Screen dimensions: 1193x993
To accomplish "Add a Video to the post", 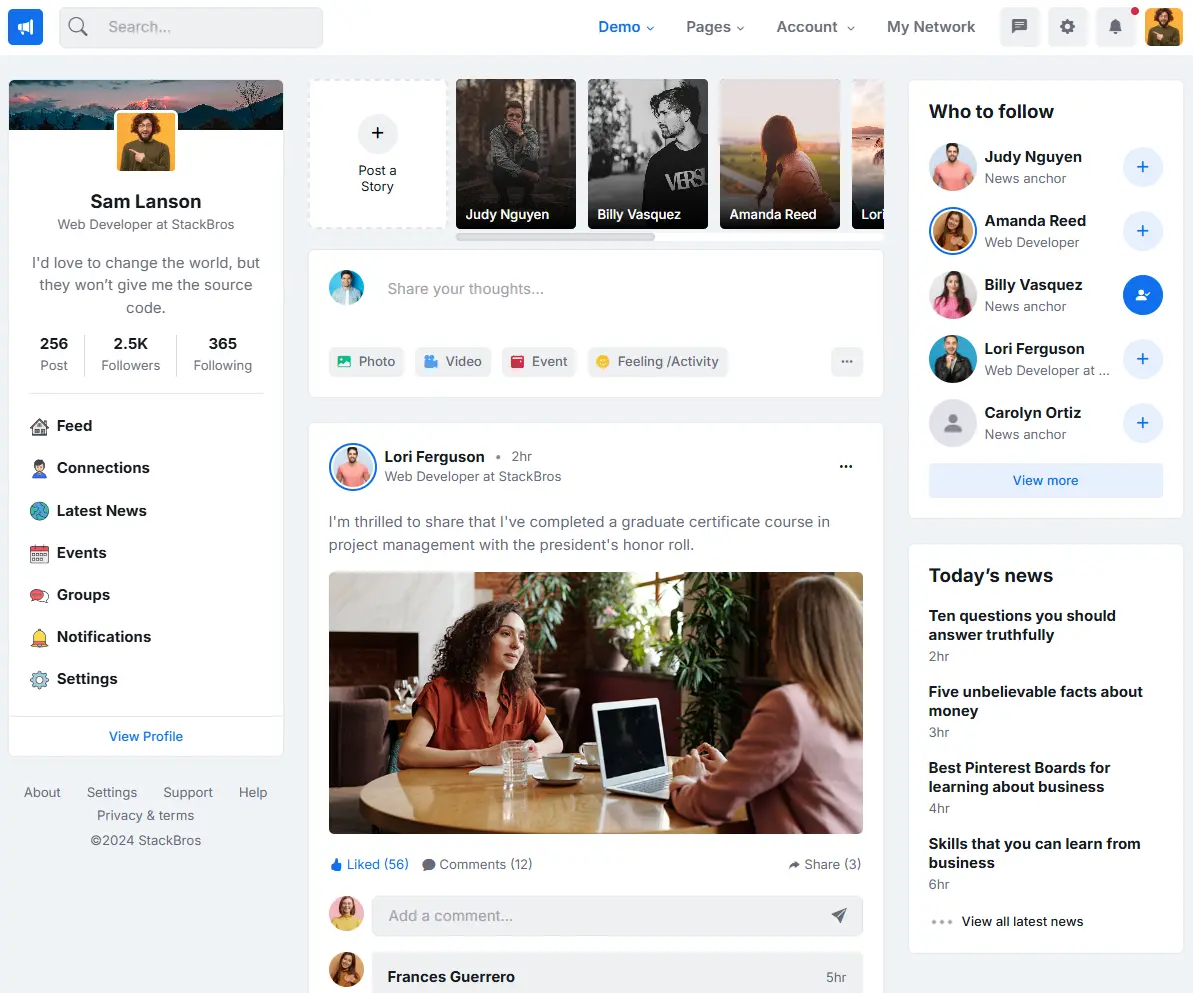I will click(453, 361).
